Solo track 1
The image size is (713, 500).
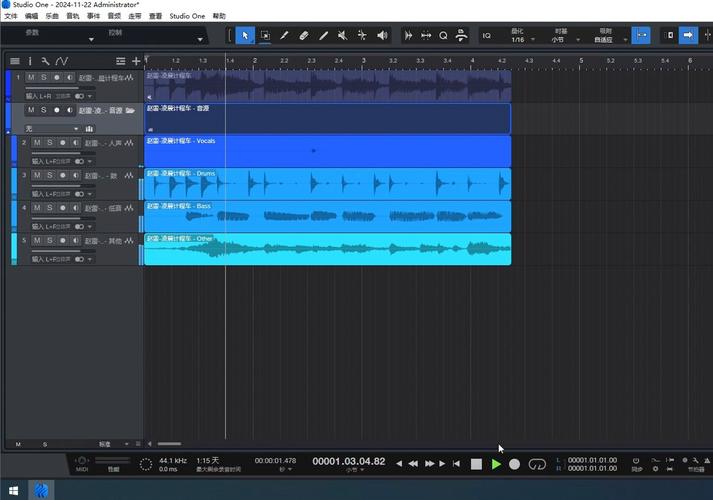(44, 77)
